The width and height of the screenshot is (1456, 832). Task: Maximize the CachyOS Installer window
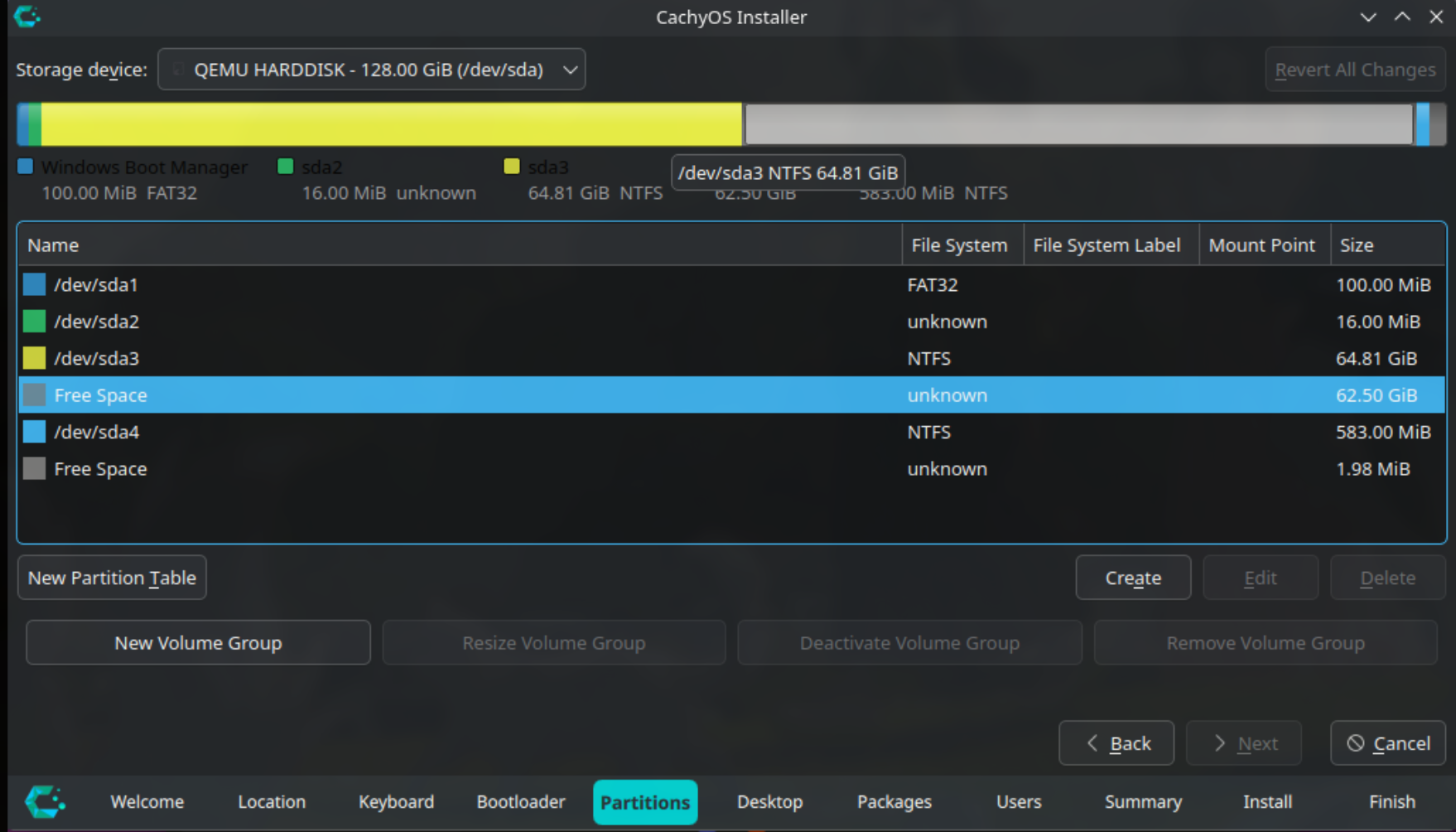(1402, 17)
